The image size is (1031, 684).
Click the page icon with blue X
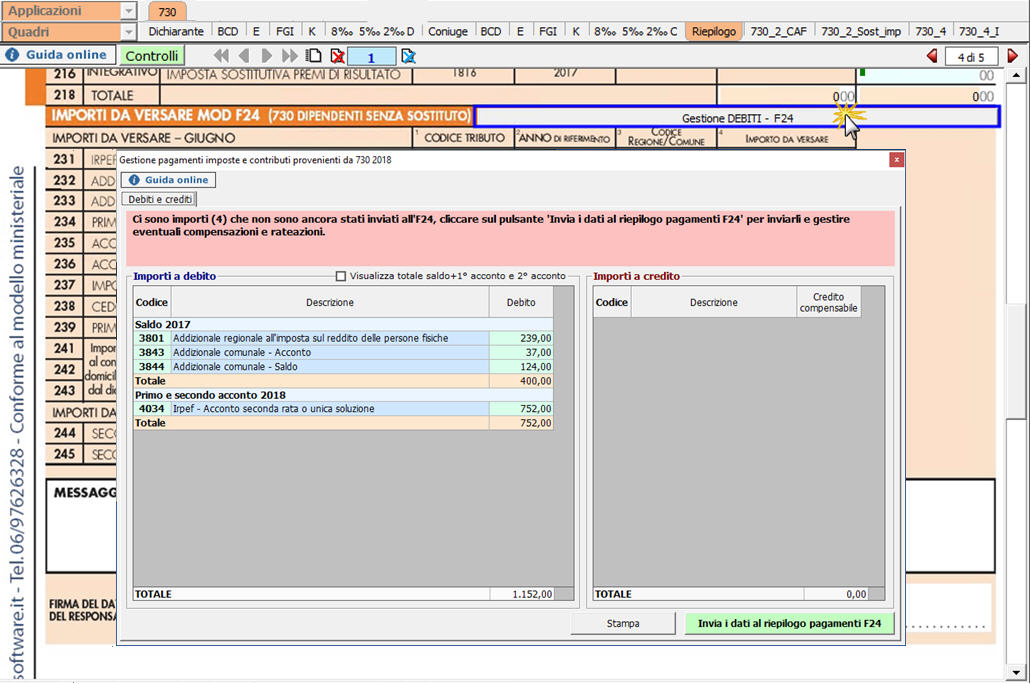[408, 56]
